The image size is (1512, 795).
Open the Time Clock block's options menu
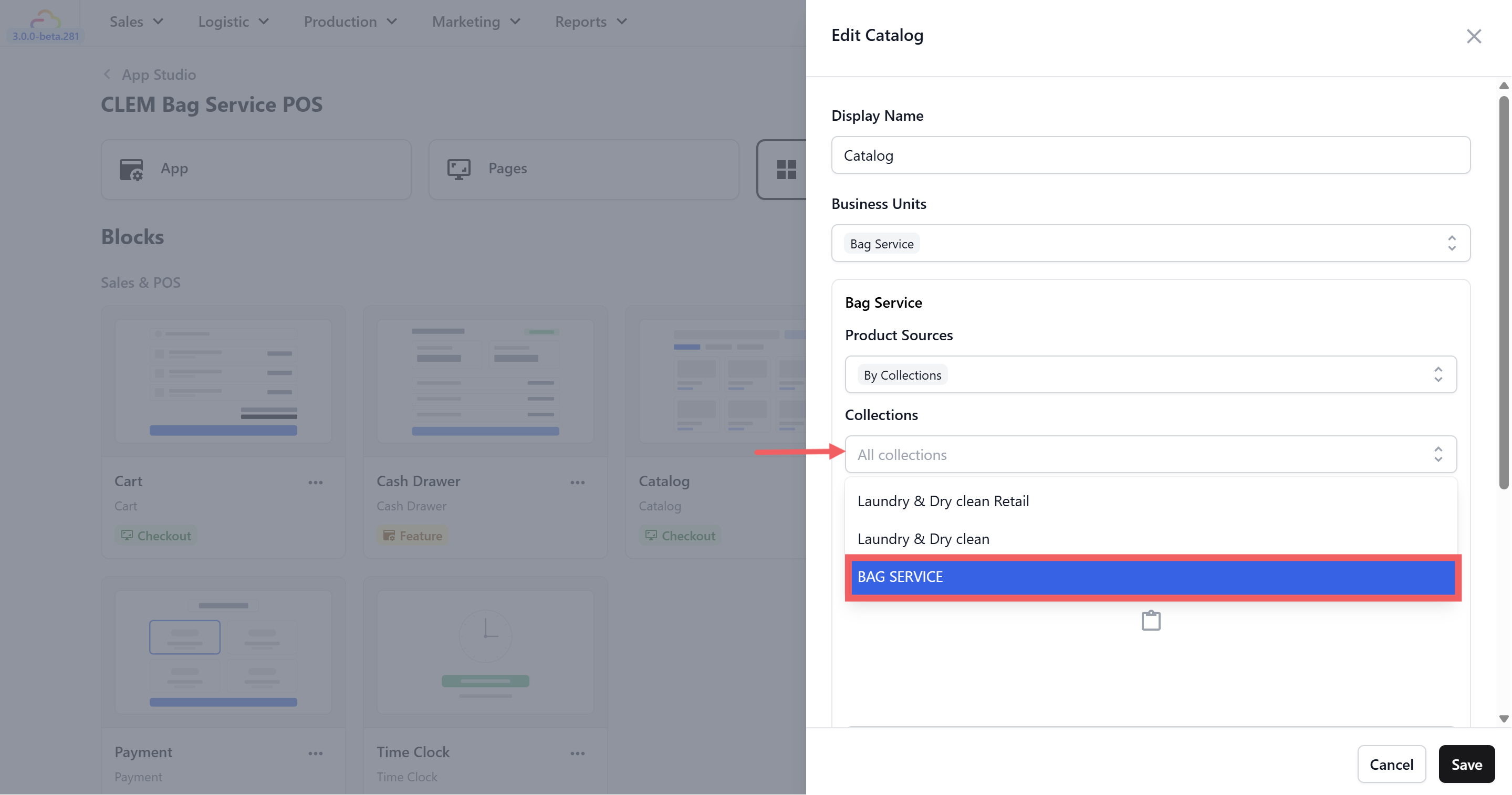[577, 754]
